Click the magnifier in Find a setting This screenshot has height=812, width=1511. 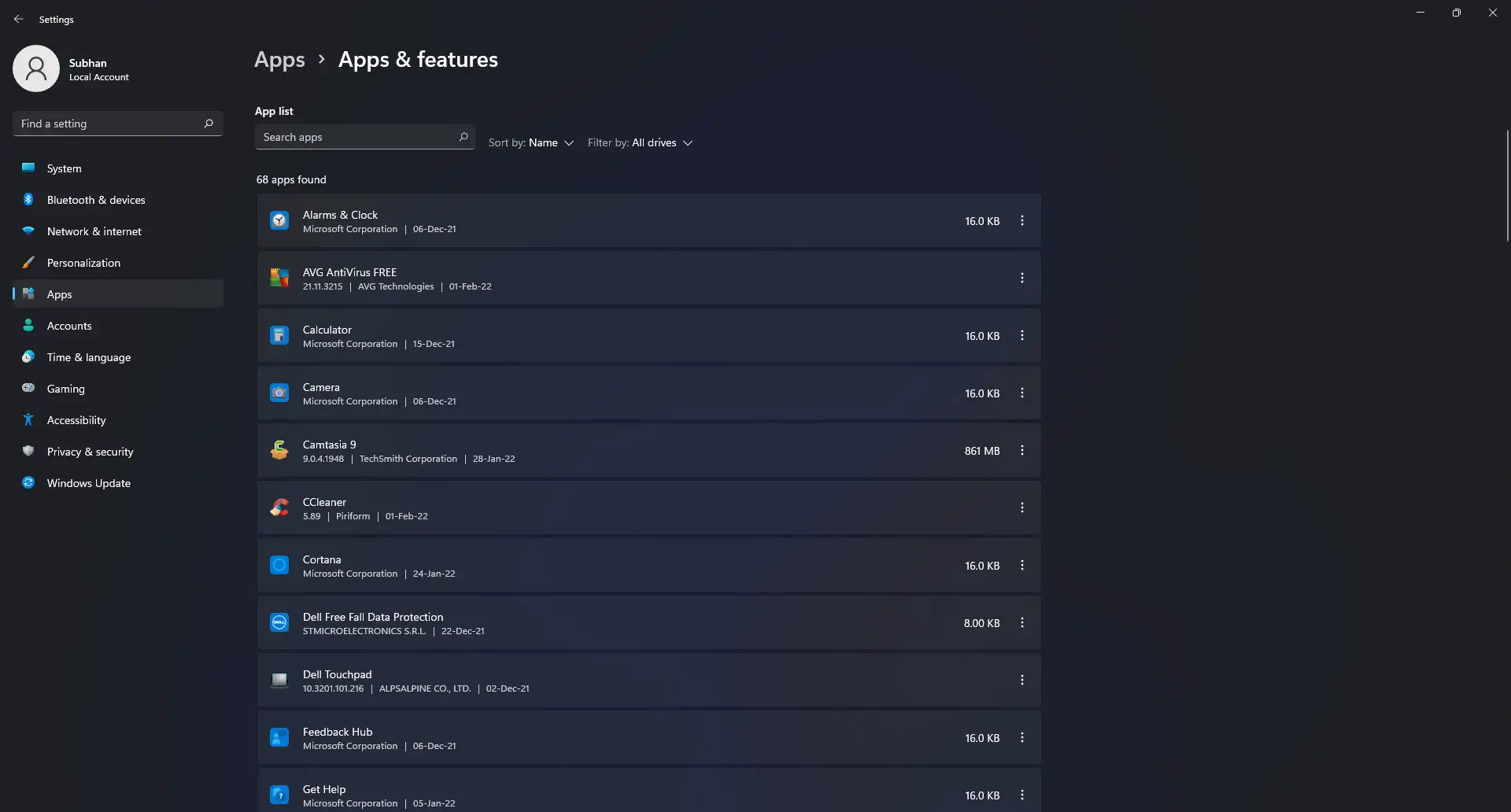coord(209,124)
